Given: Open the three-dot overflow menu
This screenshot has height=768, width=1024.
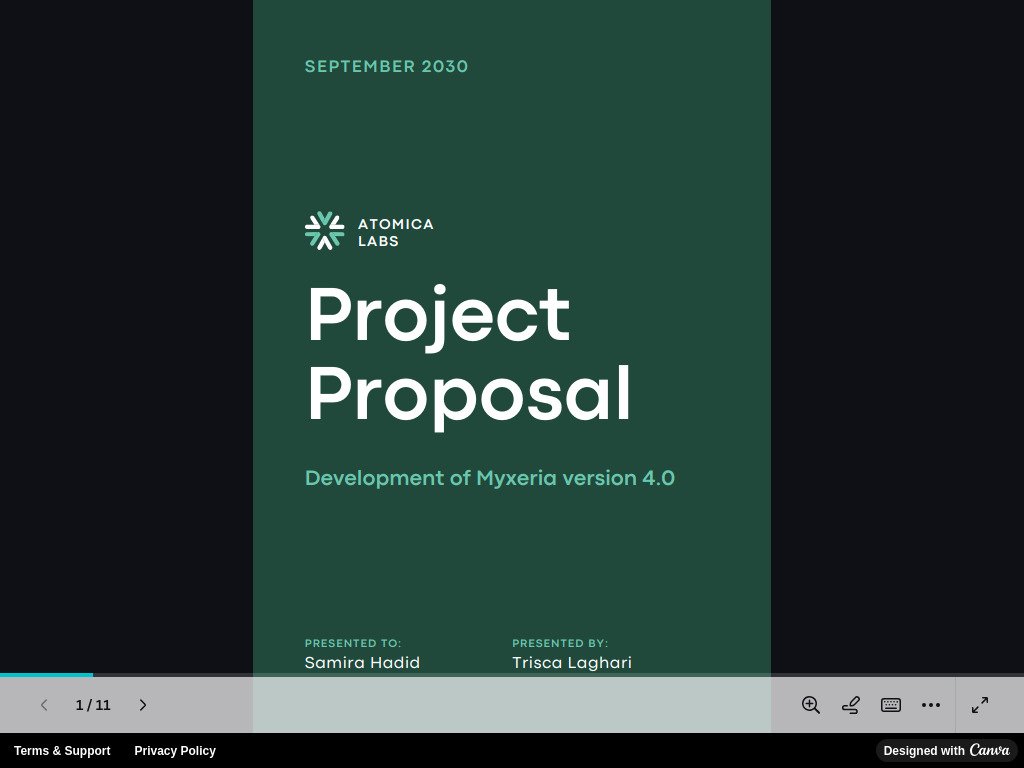Looking at the screenshot, I should [931, 705].
